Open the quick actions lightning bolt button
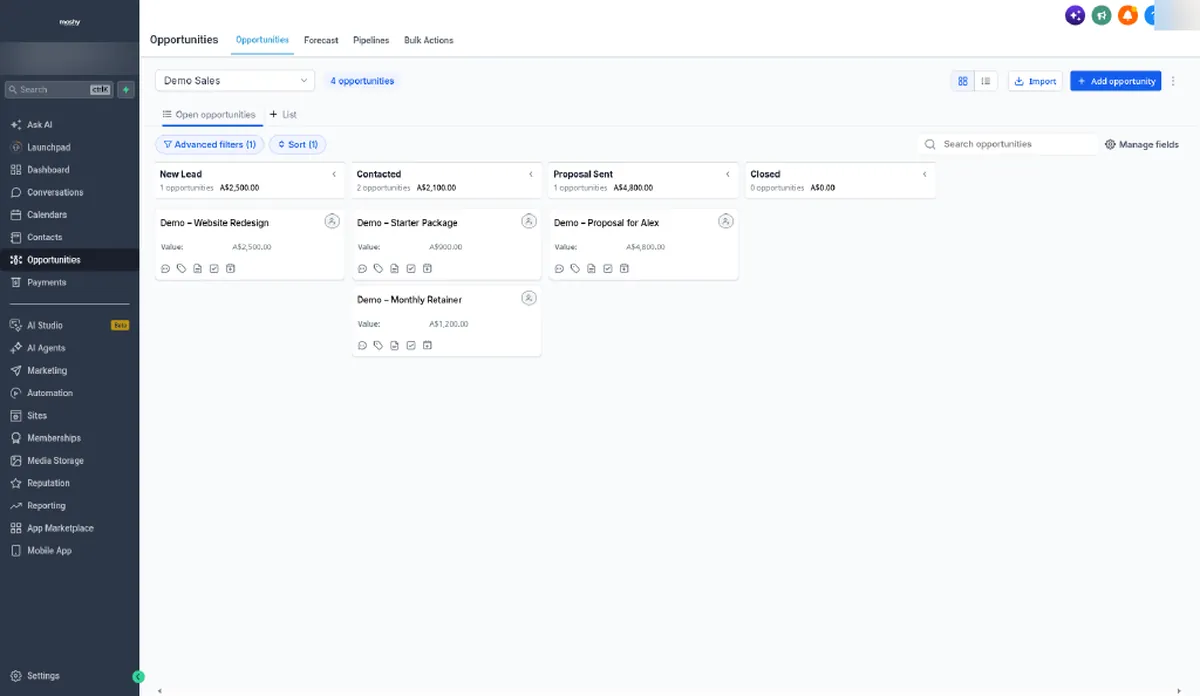The height and width of the screenshot is (696, 1200). (x=126, y=89)
